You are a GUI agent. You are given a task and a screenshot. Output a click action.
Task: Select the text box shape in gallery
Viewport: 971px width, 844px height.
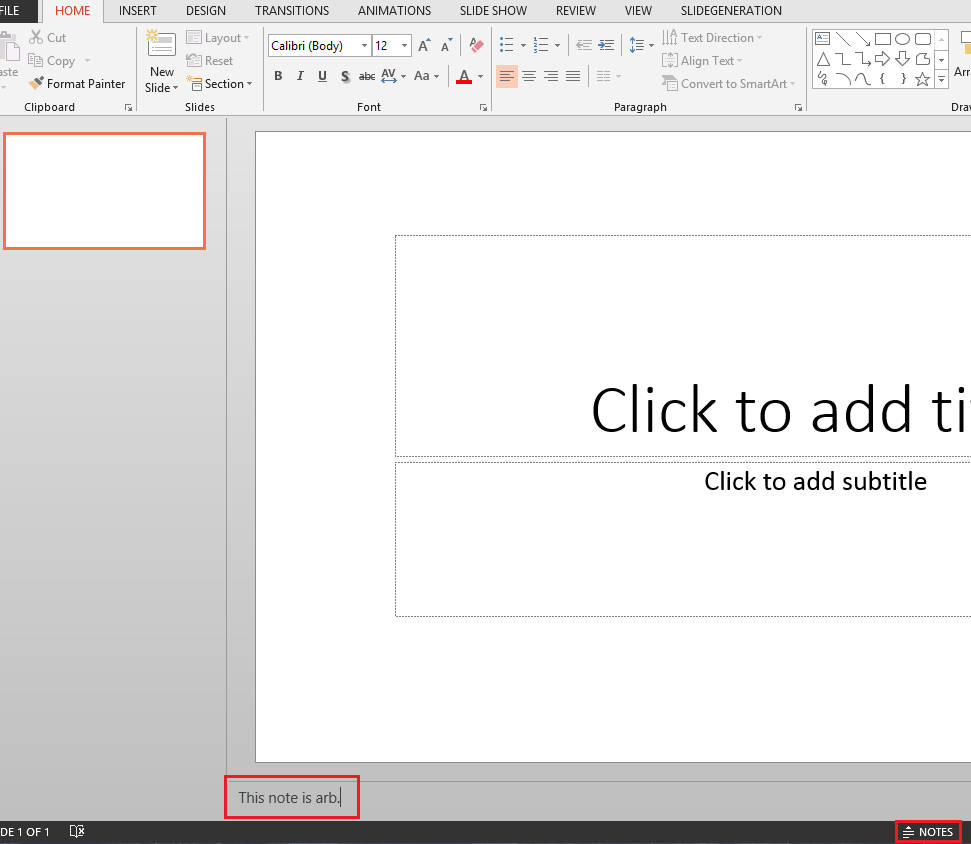tap(822, 39)
